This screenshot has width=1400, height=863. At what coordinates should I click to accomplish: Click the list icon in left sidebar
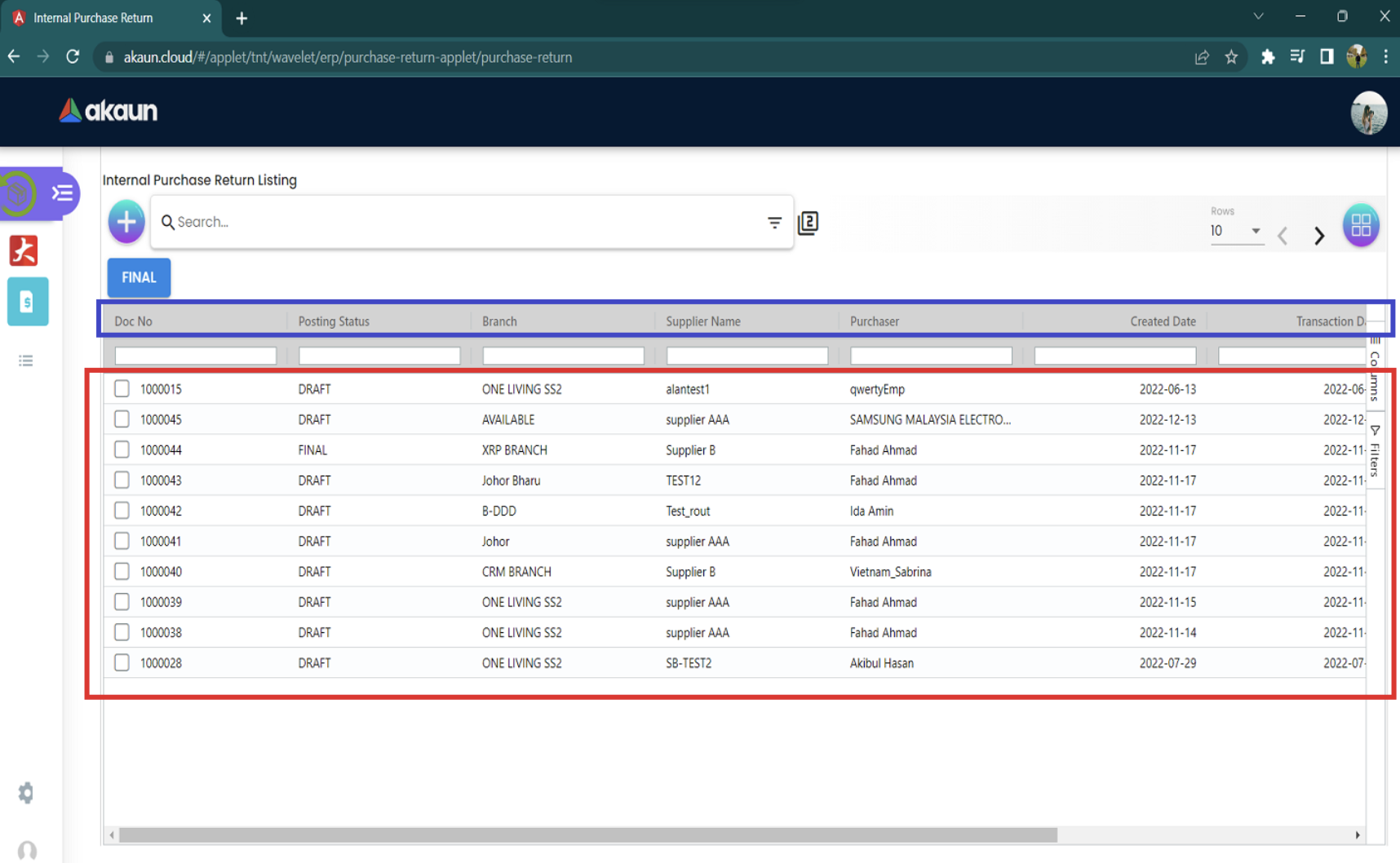click(26, 361)
